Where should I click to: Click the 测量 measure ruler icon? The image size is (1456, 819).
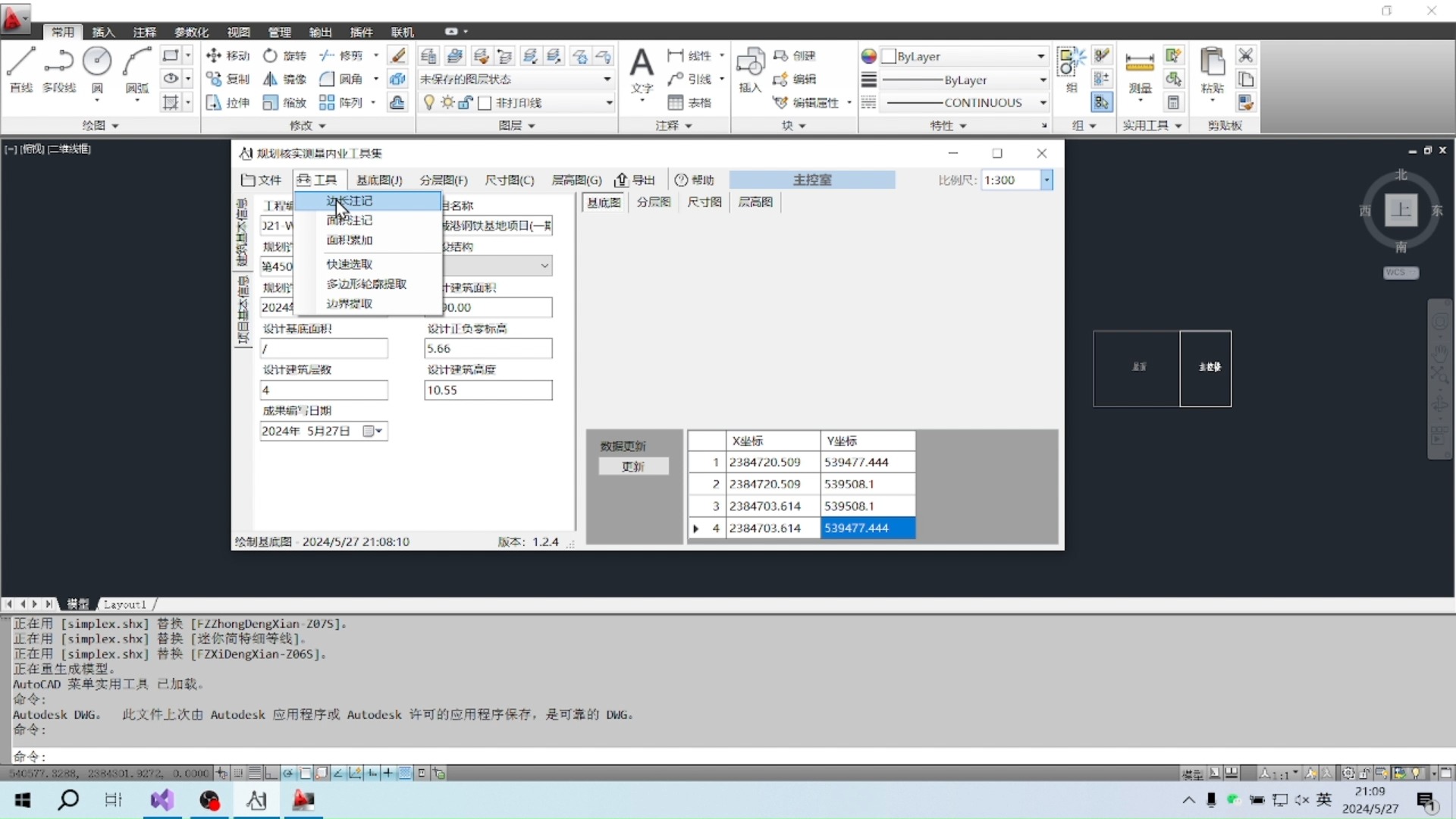[1139, 64]
